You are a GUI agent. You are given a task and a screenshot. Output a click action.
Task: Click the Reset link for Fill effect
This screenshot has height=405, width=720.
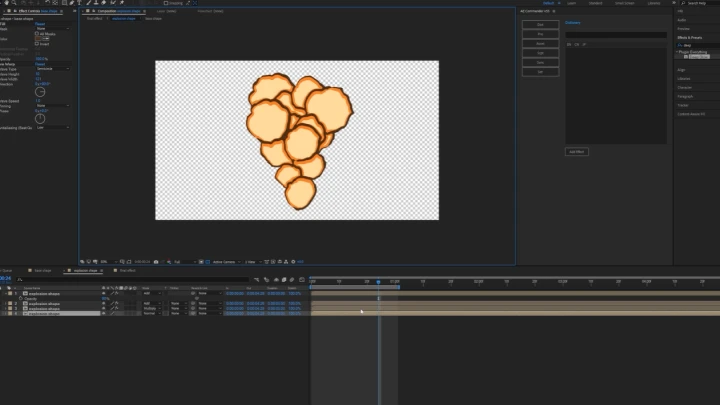tap(40, 24)
